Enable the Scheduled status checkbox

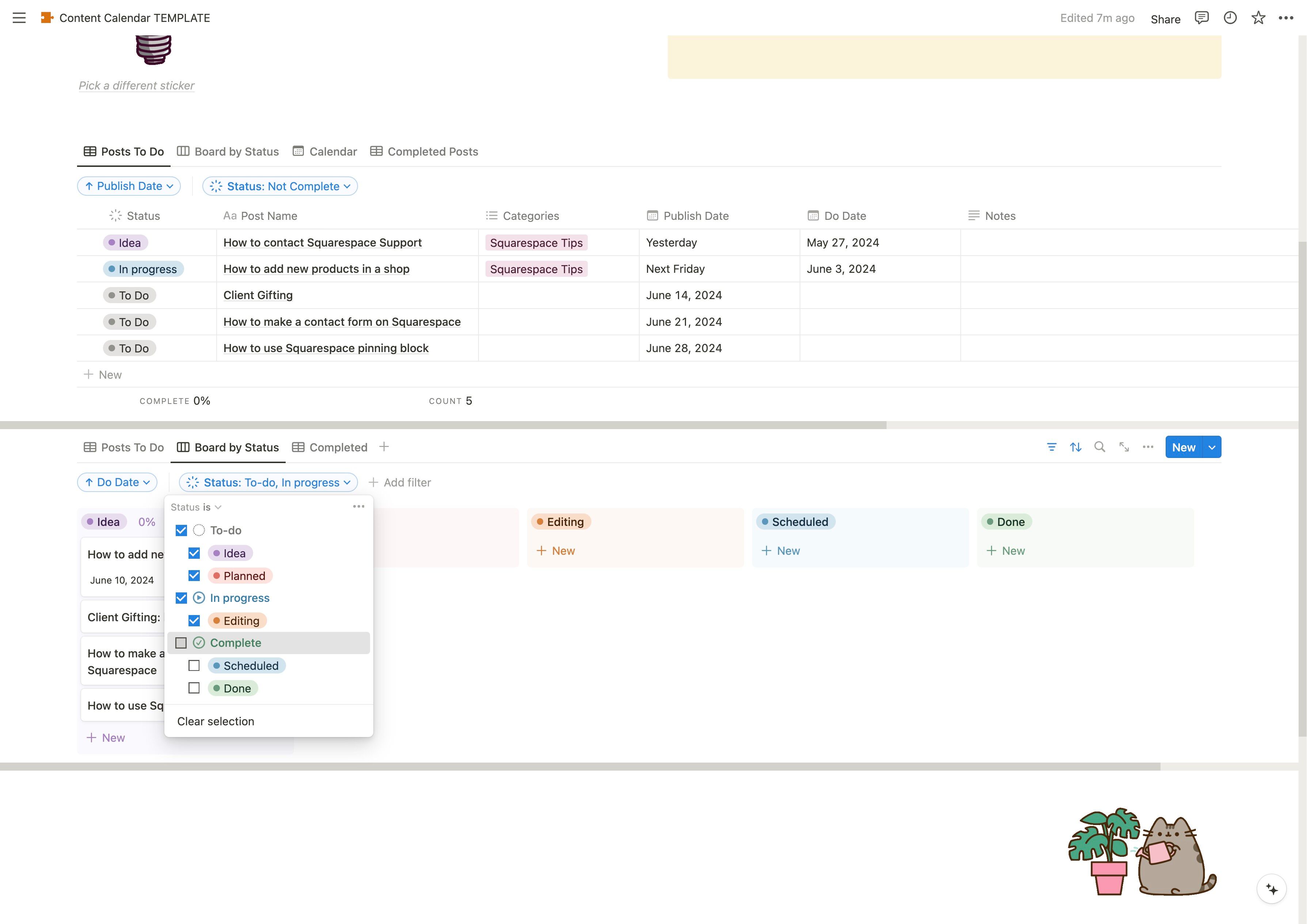(194, 665)
